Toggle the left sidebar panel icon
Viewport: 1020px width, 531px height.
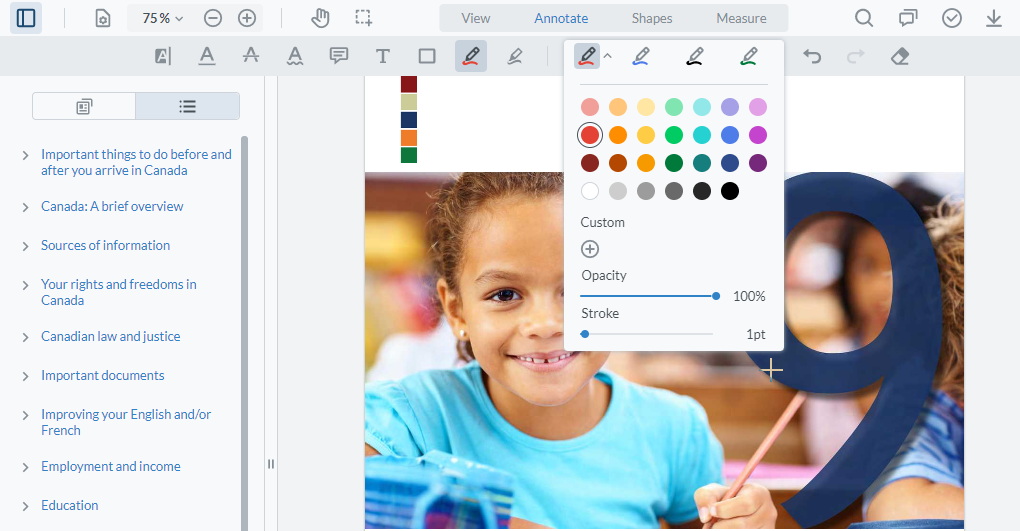point(26,18)
